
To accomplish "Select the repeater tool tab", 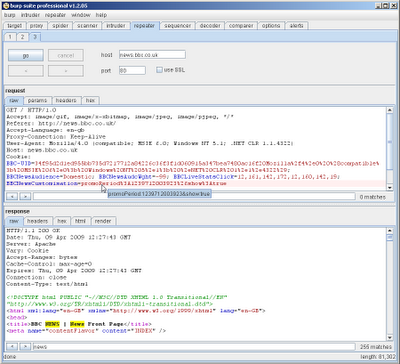I will coord(144,26).
